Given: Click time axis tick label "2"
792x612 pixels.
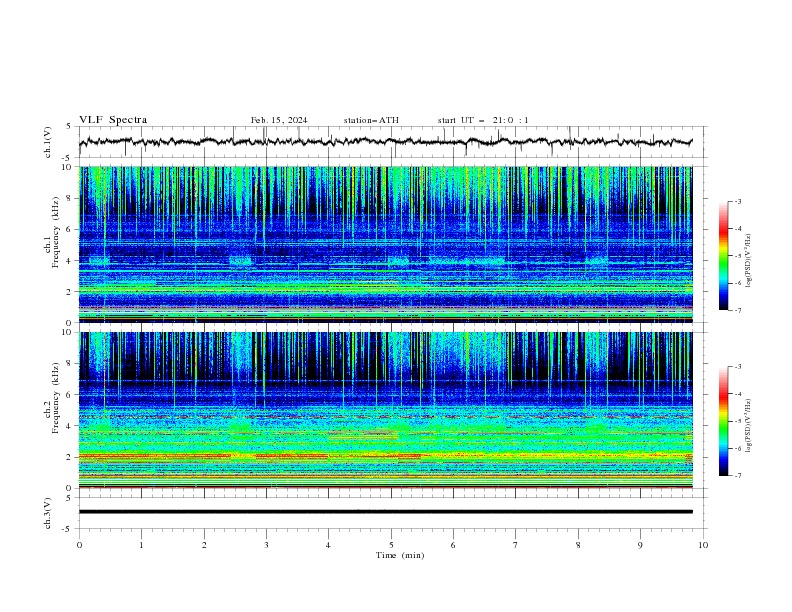Looking at the screenshot, I should [204, 545].
